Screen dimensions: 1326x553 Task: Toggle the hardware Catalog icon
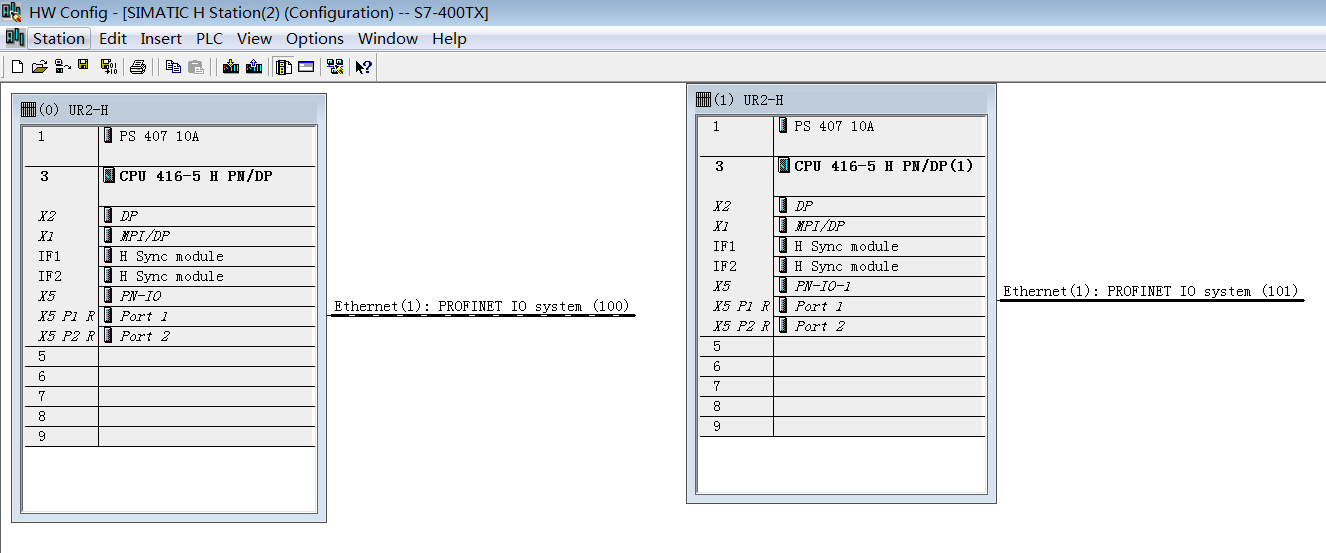click(283, 67)
